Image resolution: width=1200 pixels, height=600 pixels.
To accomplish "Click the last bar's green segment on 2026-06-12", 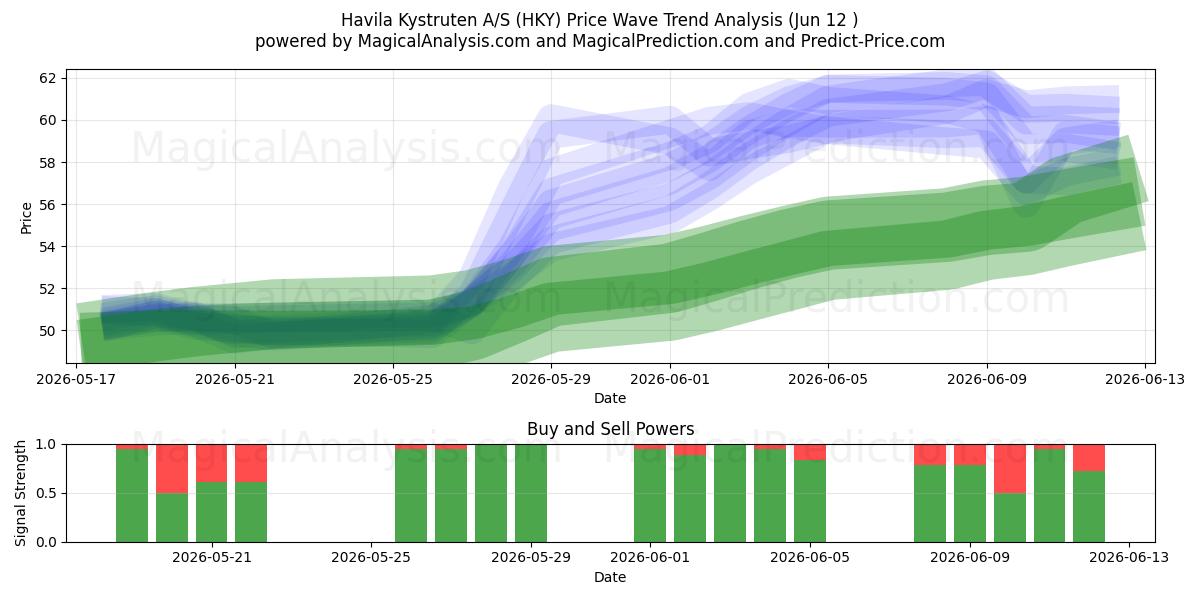I will coord(1089,507).
